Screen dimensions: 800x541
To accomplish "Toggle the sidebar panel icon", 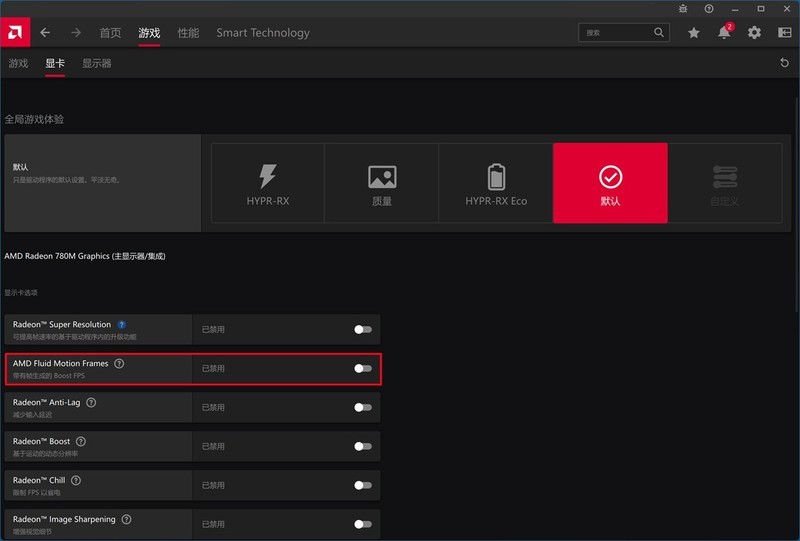I will [785, 33].
